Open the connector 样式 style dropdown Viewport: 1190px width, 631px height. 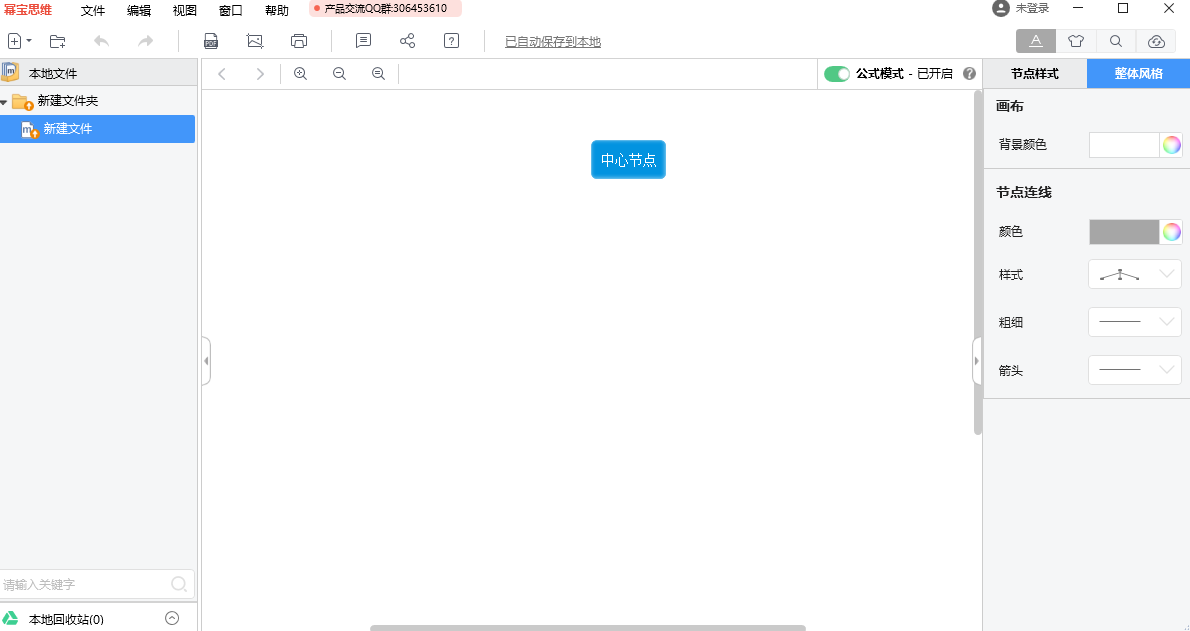point(1134,274)
